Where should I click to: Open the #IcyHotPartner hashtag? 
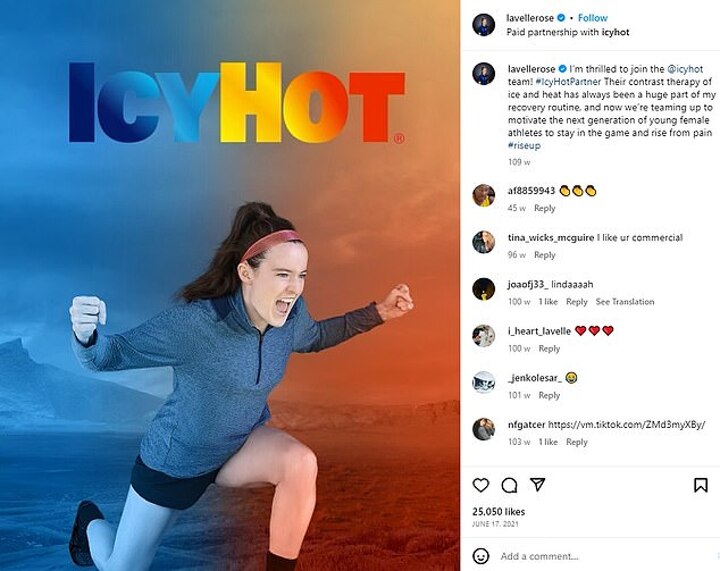pos(568,82)
